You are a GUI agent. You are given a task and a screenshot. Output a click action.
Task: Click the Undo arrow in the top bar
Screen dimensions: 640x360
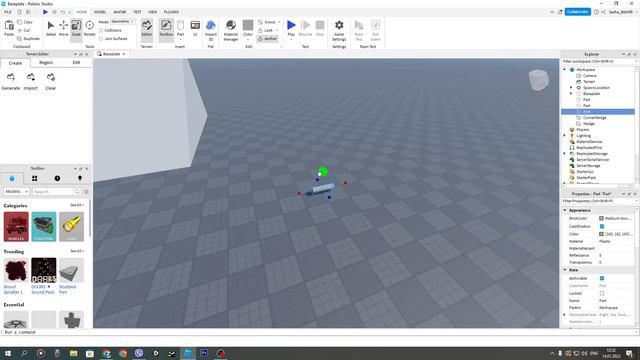coord(62,12)
